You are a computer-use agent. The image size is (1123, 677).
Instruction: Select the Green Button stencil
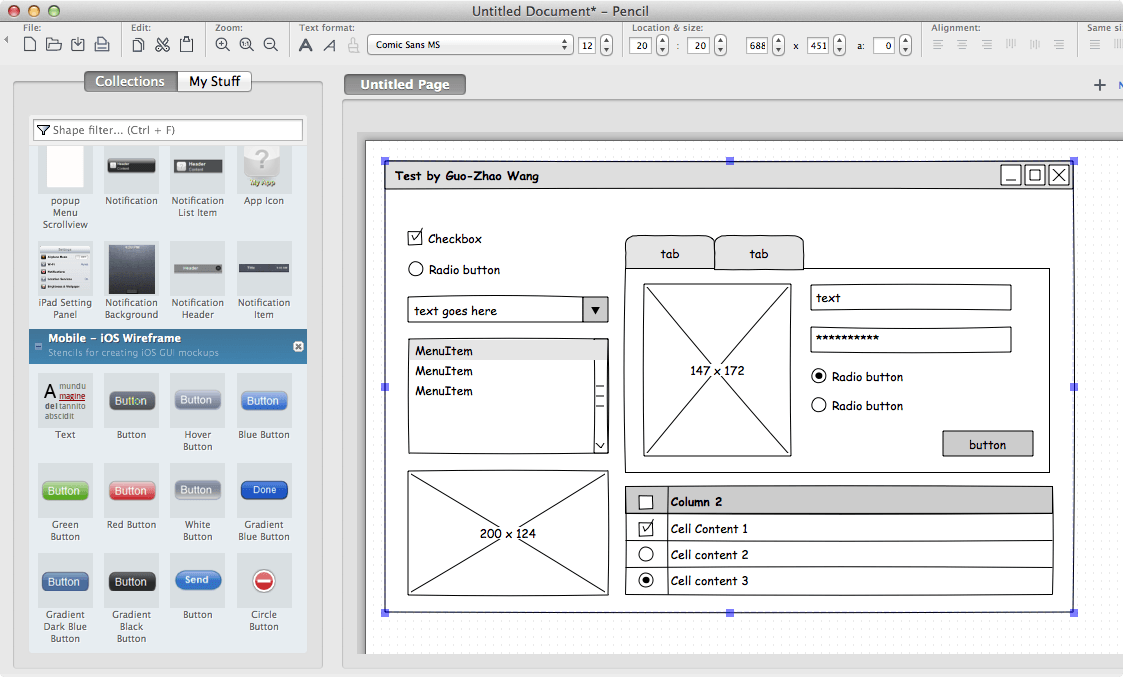click(65, 490)
